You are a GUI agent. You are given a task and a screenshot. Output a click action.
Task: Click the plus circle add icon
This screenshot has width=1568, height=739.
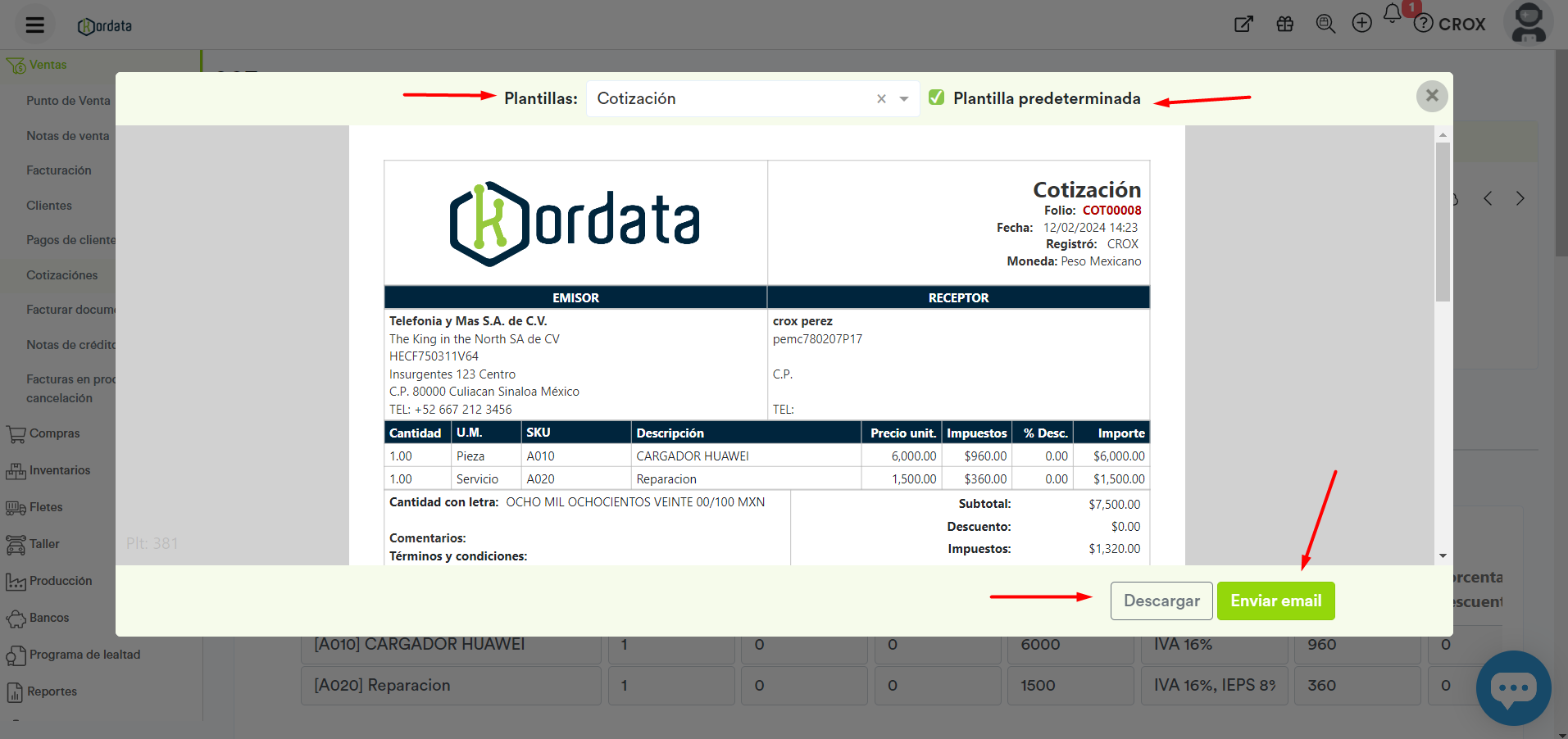click(x=1361, y=24)
